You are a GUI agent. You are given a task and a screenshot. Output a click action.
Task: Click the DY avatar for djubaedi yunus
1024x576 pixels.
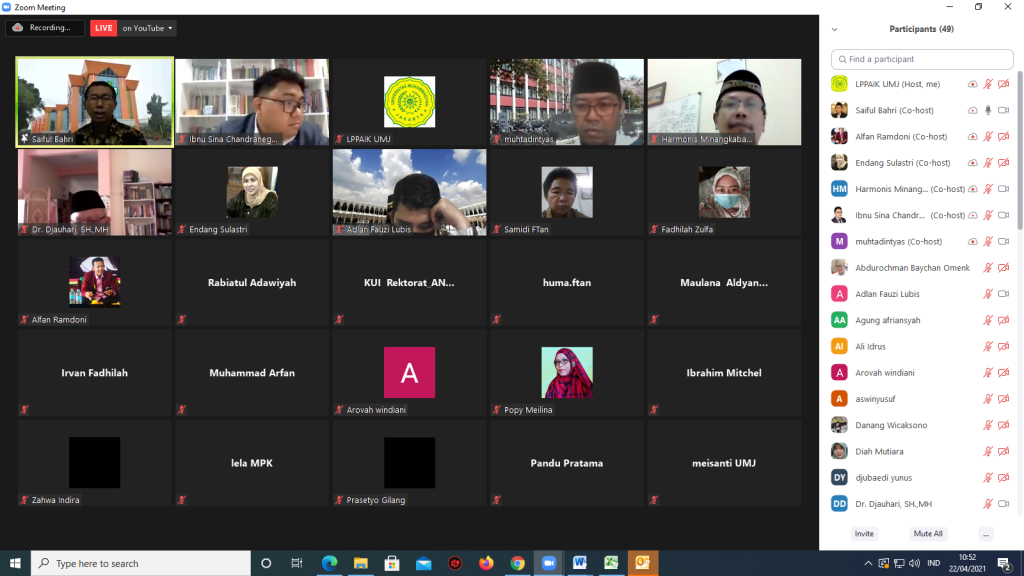click(x=839, y=477)
